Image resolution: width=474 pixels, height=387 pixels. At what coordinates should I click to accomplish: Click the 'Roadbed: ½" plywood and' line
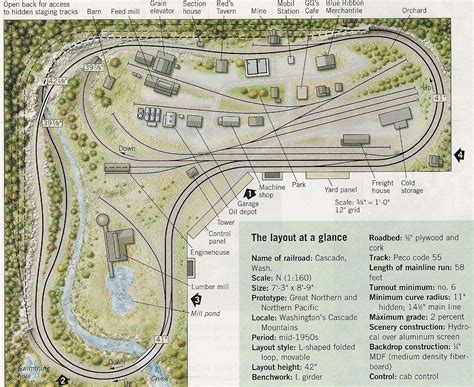pyautogui.click(x=414, y=238)
